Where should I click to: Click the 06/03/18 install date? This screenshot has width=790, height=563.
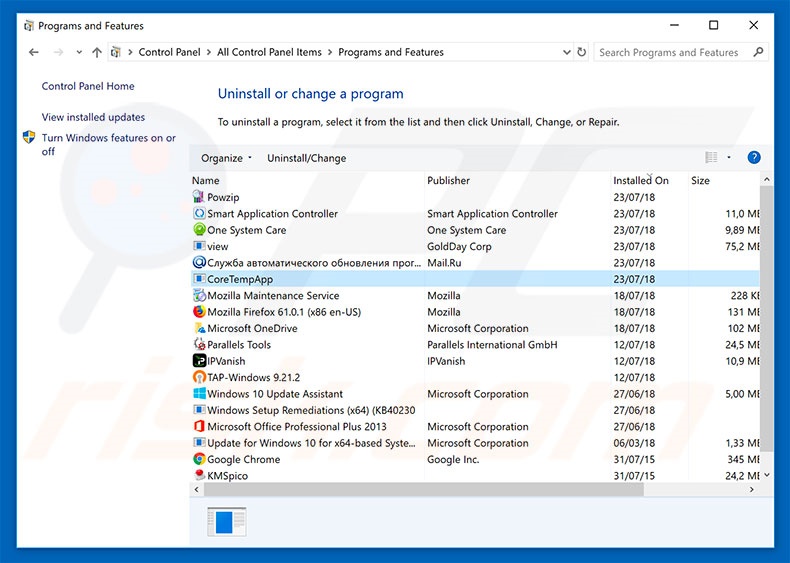(x=634, y=444)
